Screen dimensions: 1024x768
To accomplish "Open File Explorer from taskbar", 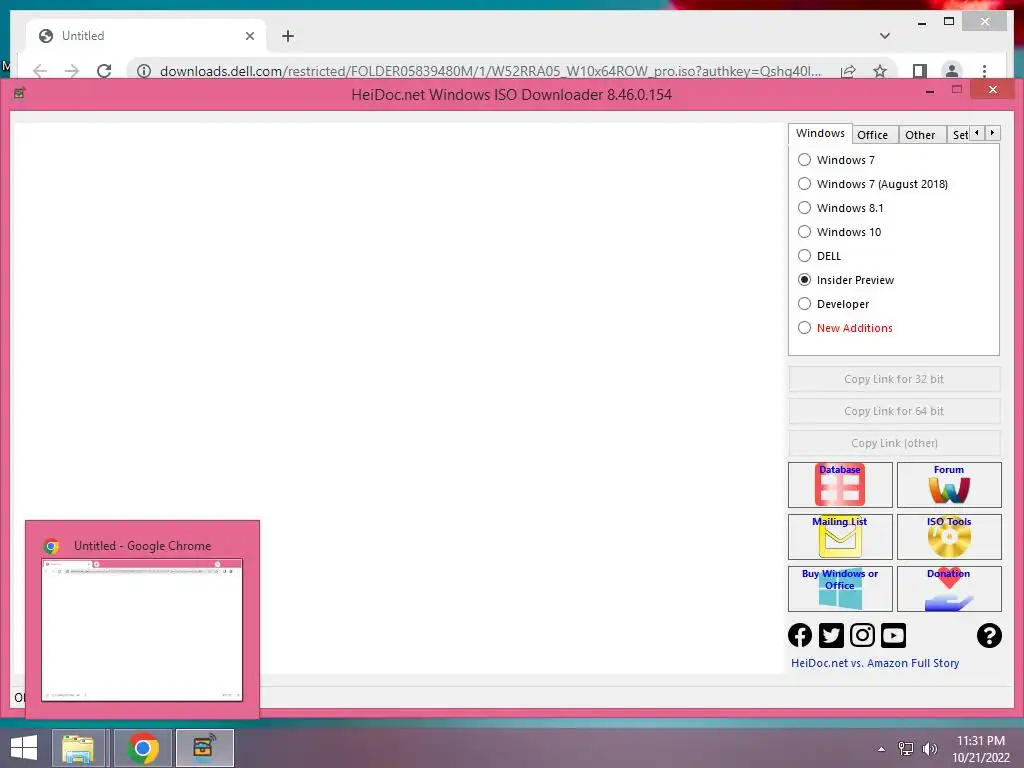I will pos(78,748).
